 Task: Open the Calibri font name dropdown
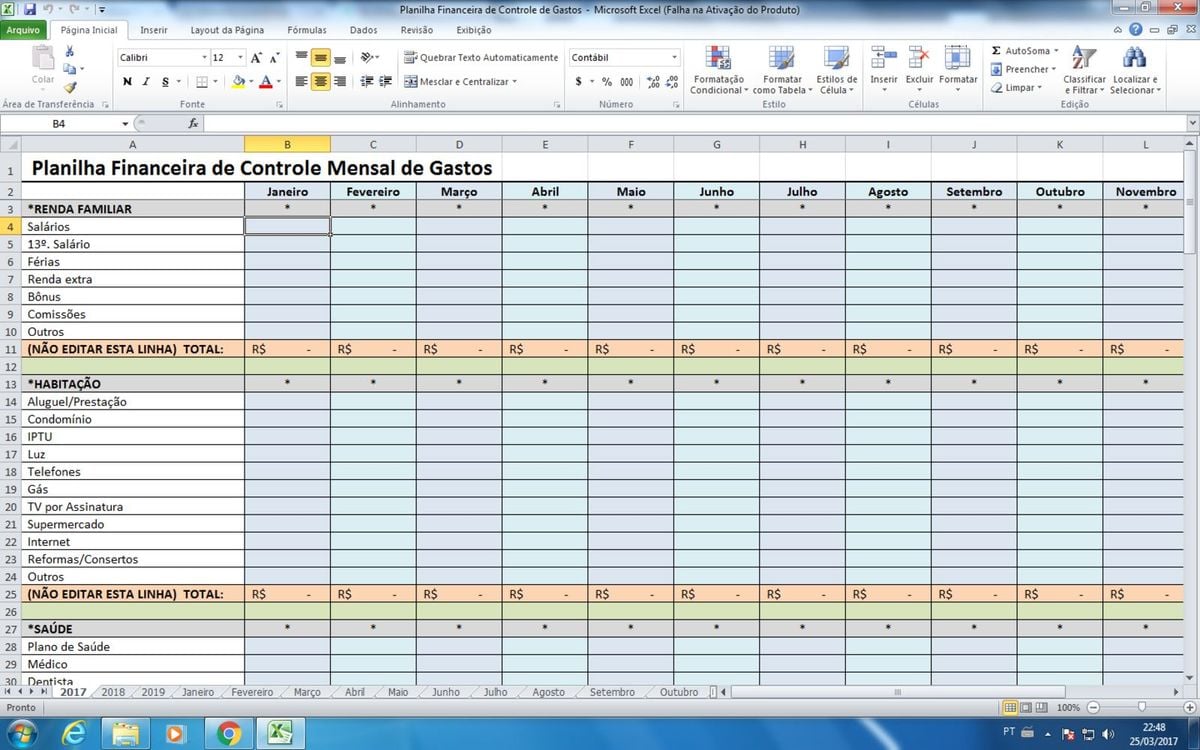[x=205, y=58]
